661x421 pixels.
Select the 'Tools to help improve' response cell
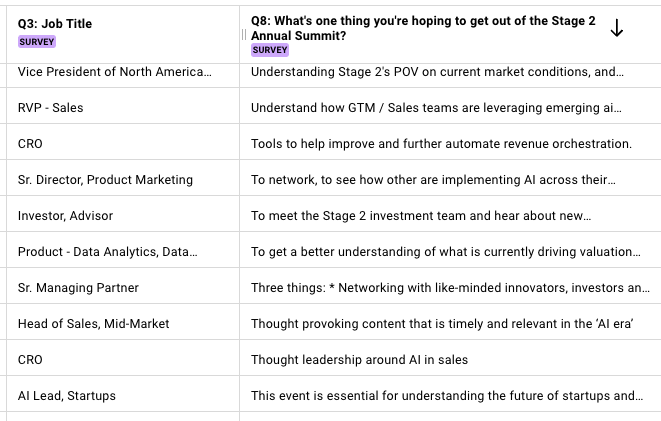[x=441, y=144]
